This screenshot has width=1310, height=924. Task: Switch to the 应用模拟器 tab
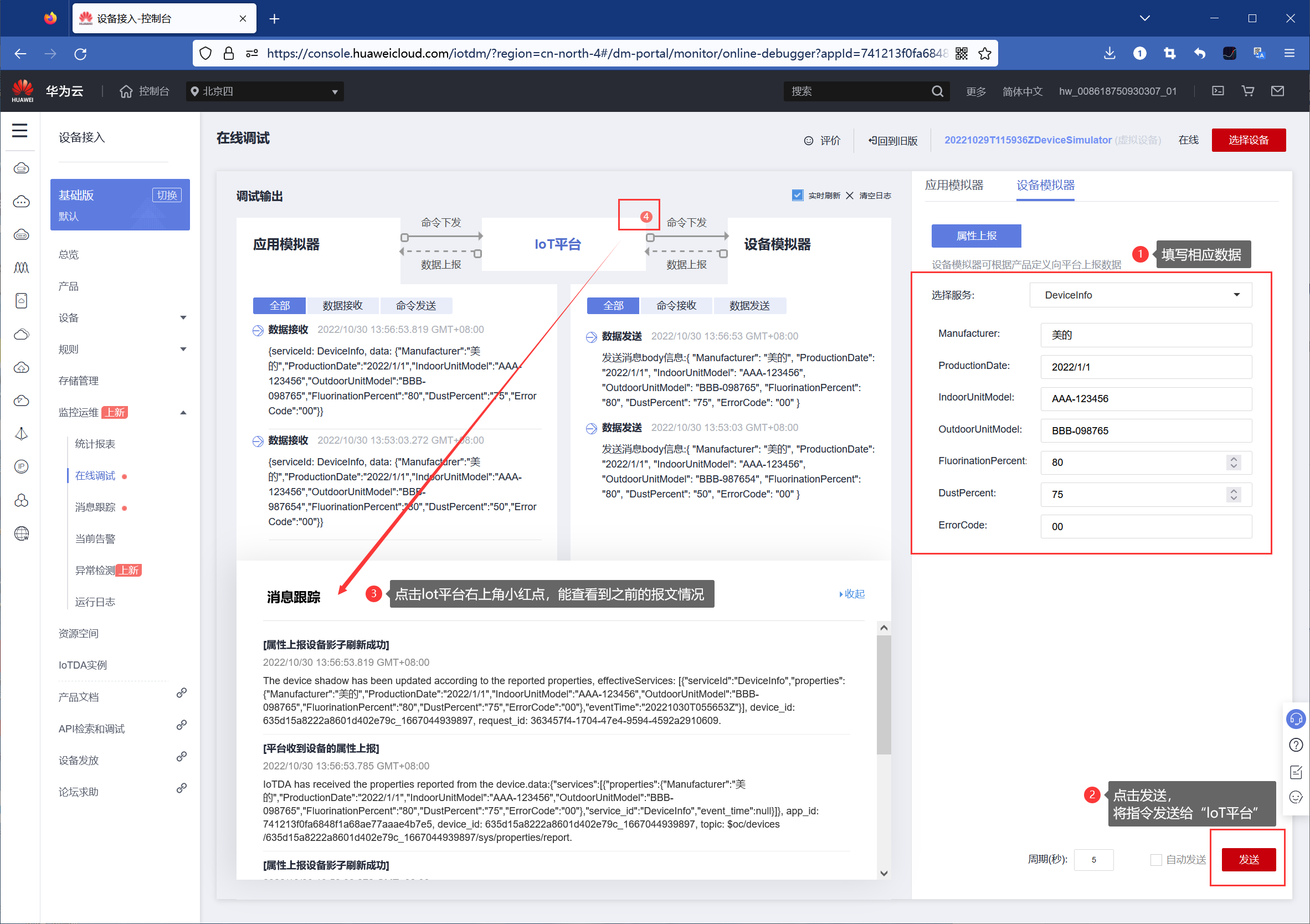954,185
